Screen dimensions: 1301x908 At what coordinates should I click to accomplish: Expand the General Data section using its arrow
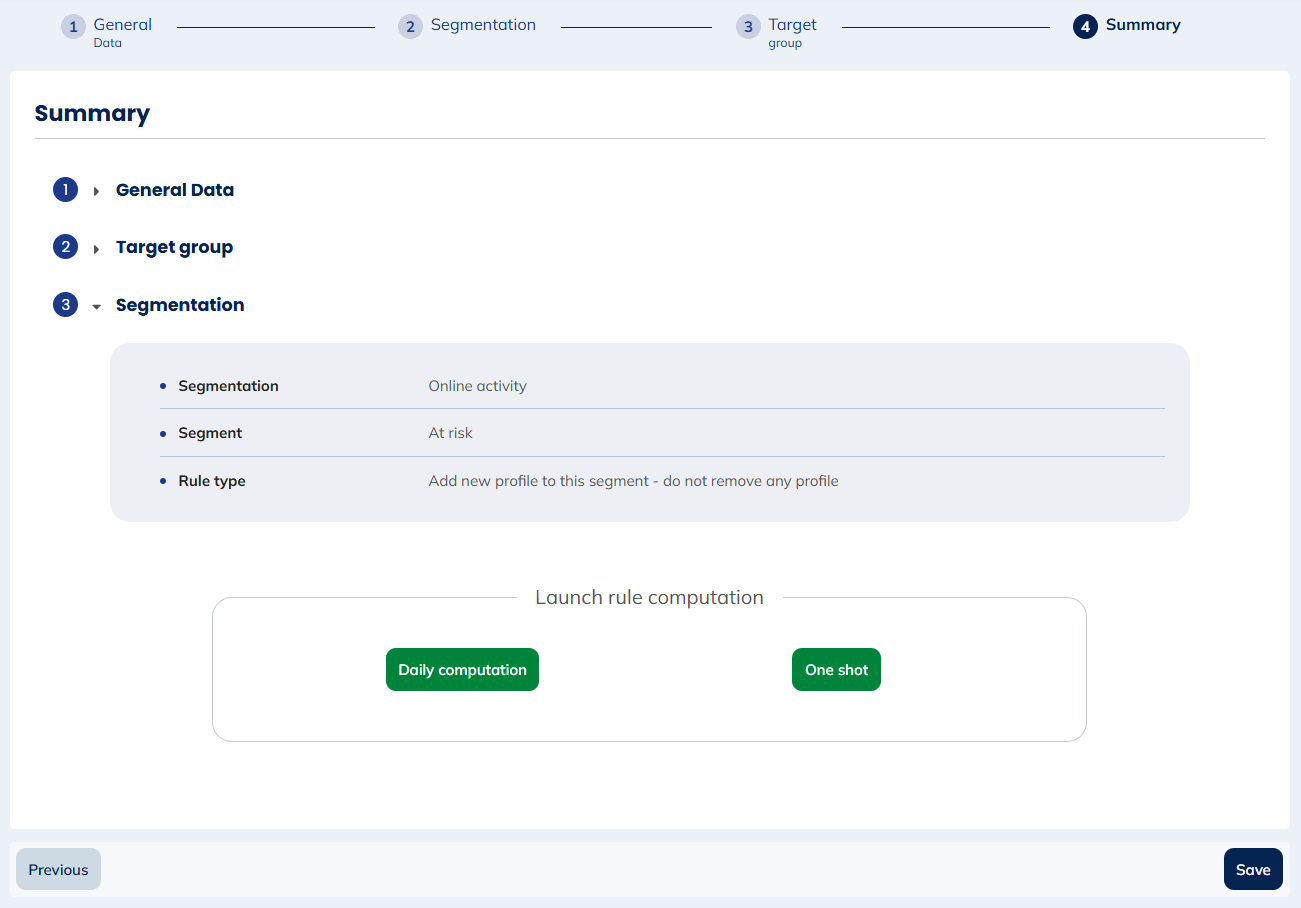(96, 191)
